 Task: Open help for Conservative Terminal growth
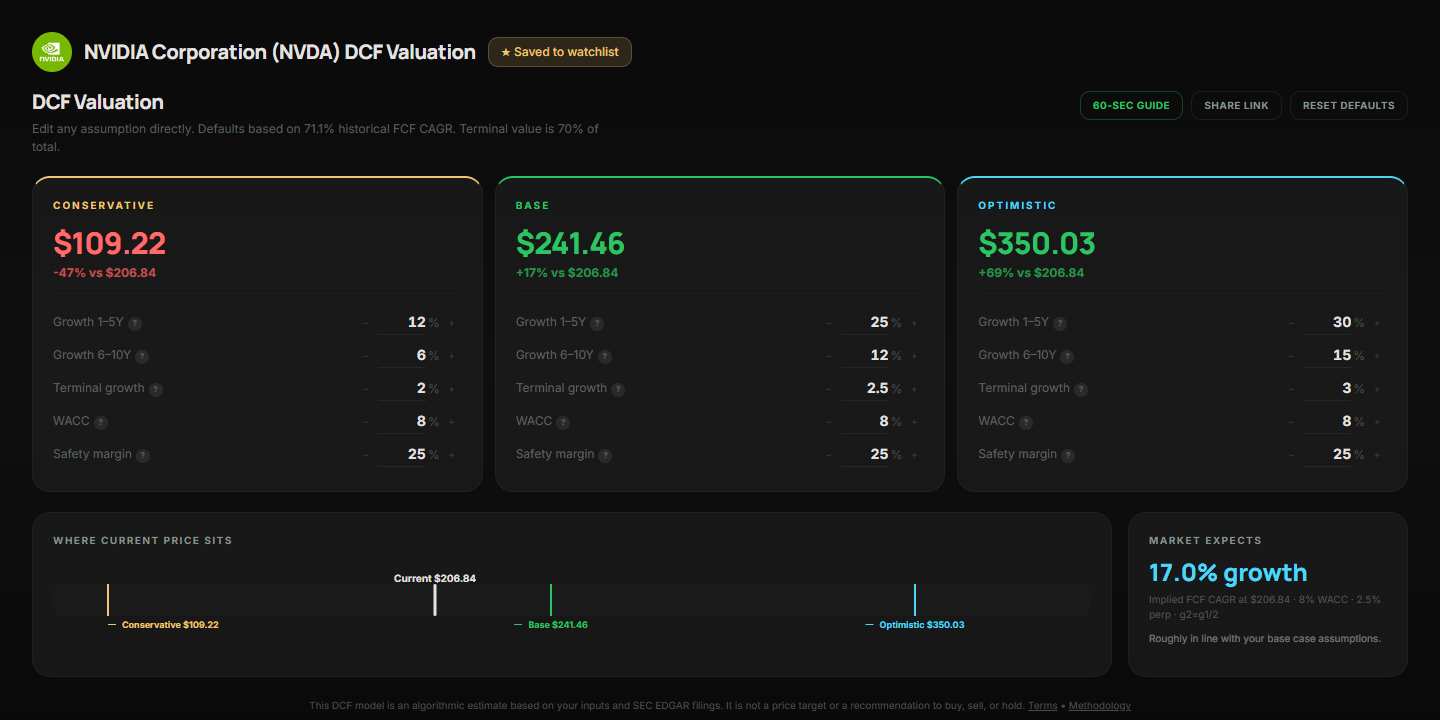tap(156, 389)
